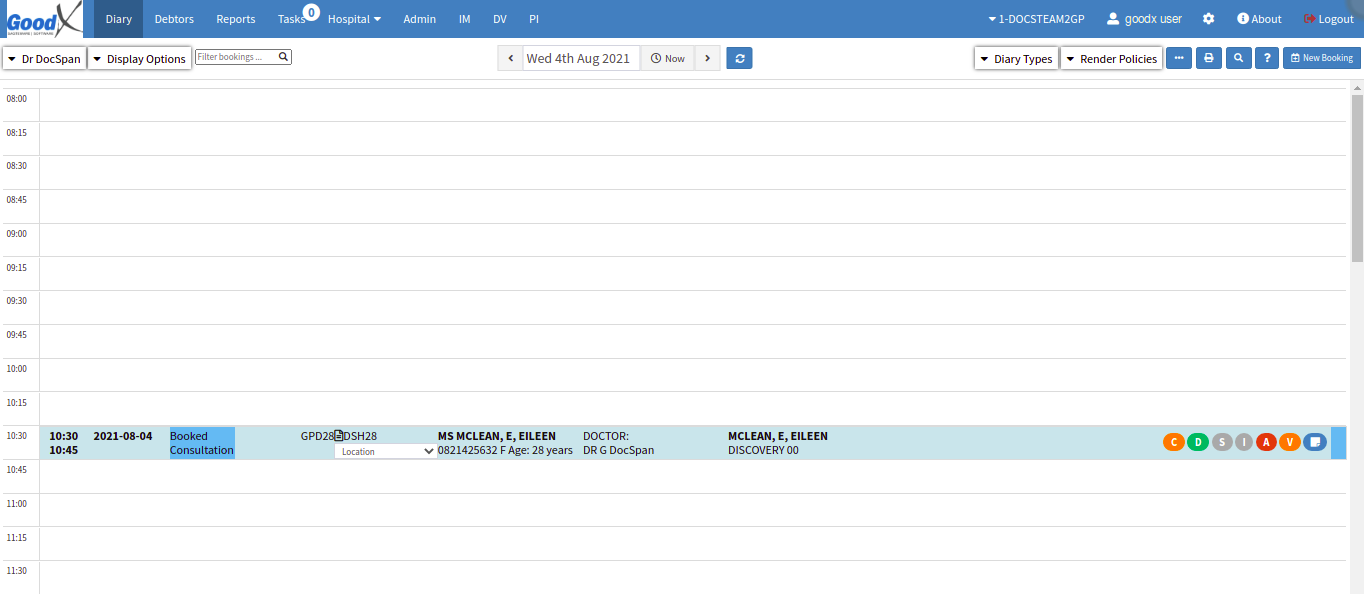Expand the Location select on booking
Screen dimensions: 1364x594
pos(386,452)
